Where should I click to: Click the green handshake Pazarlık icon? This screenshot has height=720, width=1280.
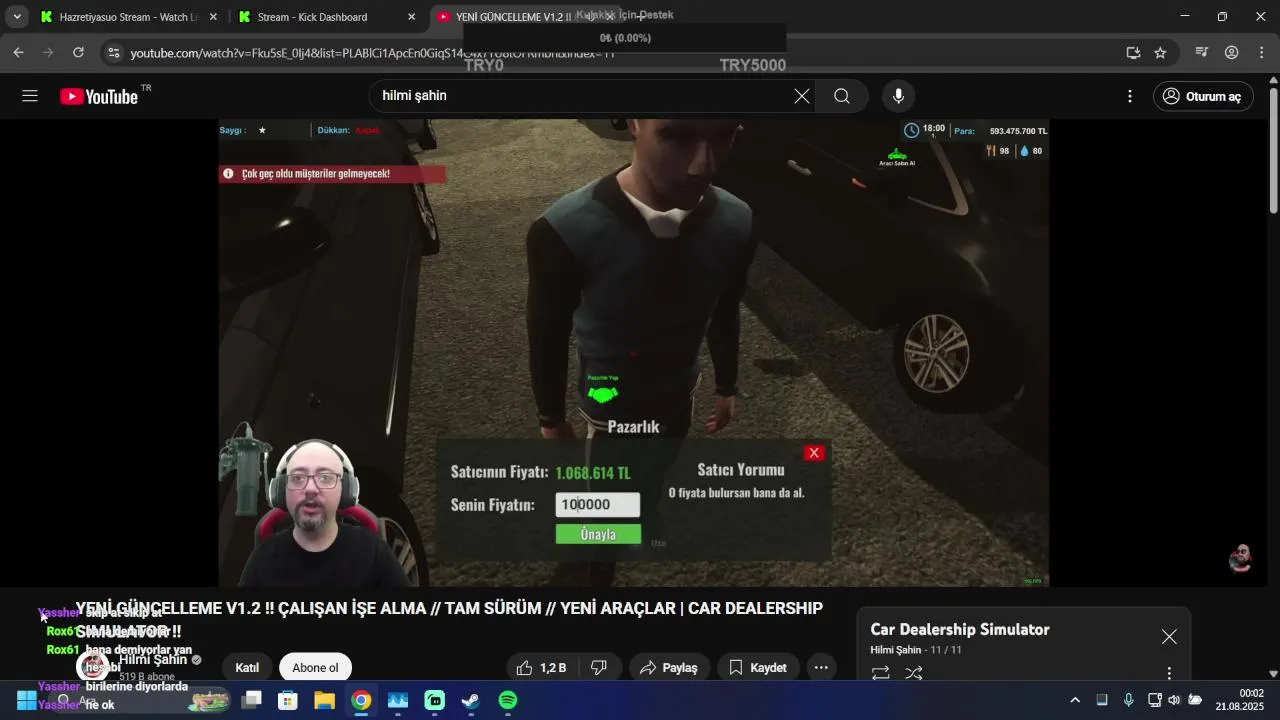[x=603, y=395]
